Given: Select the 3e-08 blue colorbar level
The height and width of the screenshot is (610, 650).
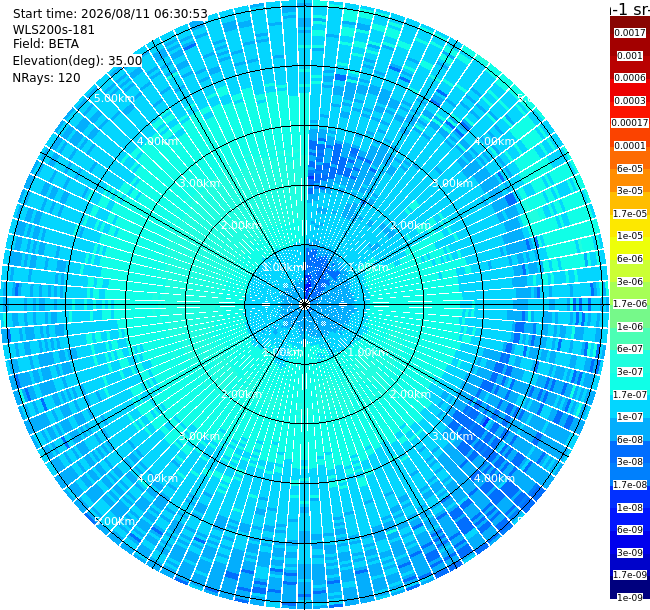Looking at the screenshot, I should [630, 462].
